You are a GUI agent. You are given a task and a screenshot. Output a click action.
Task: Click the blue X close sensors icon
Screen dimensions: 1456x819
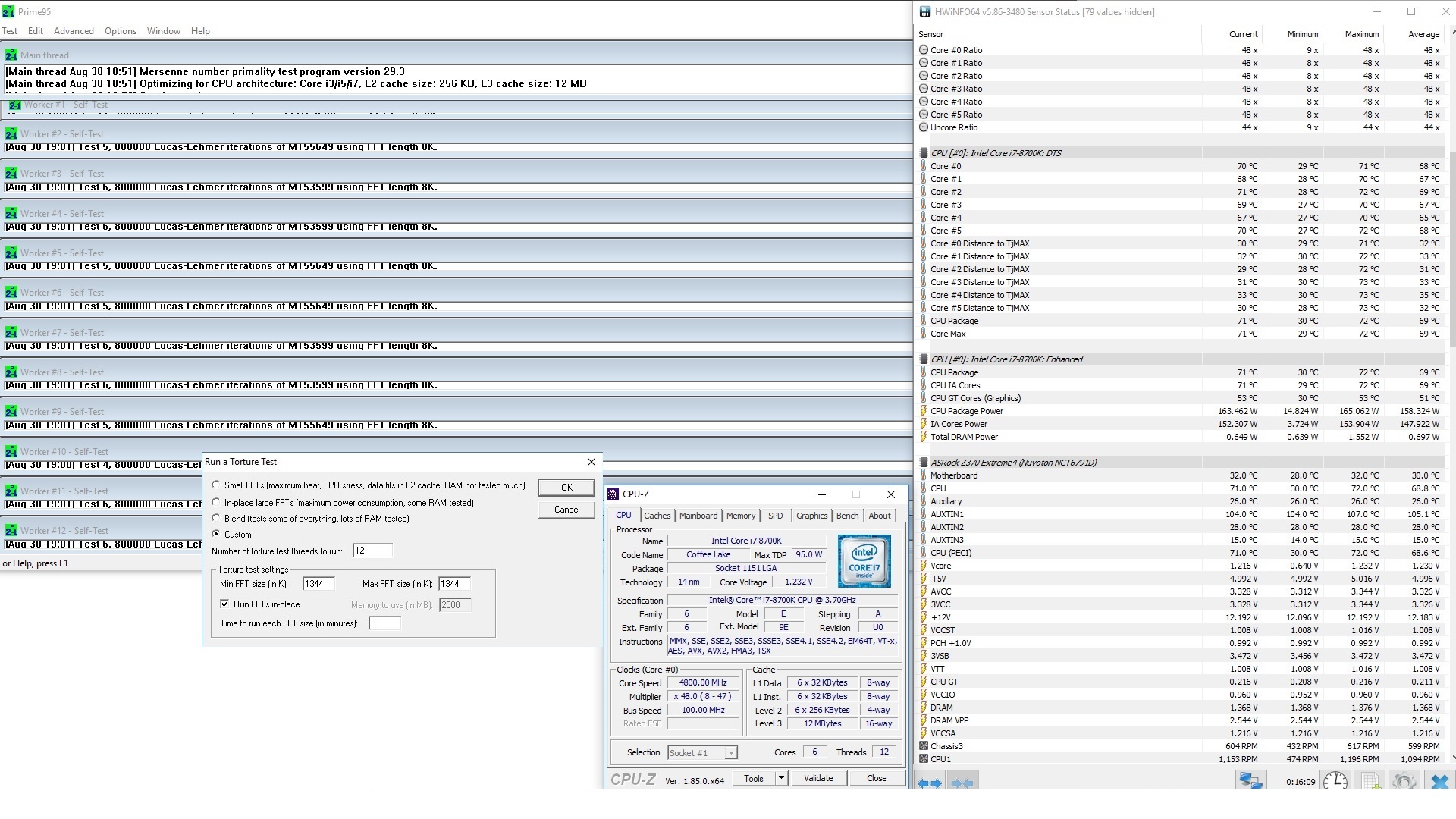coord(1439,780)
